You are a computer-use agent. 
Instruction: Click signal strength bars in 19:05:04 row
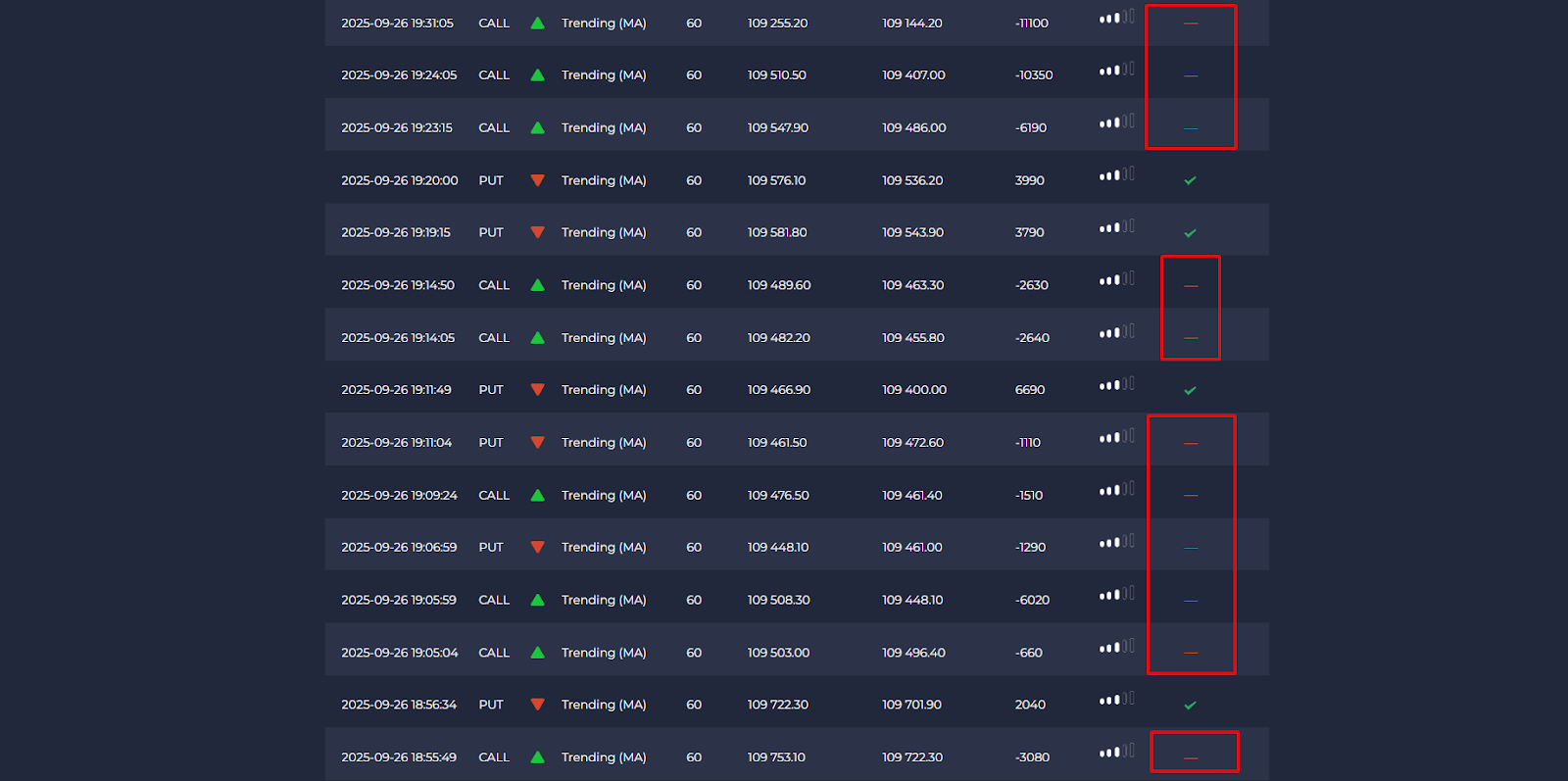[x=1116, y=647]
